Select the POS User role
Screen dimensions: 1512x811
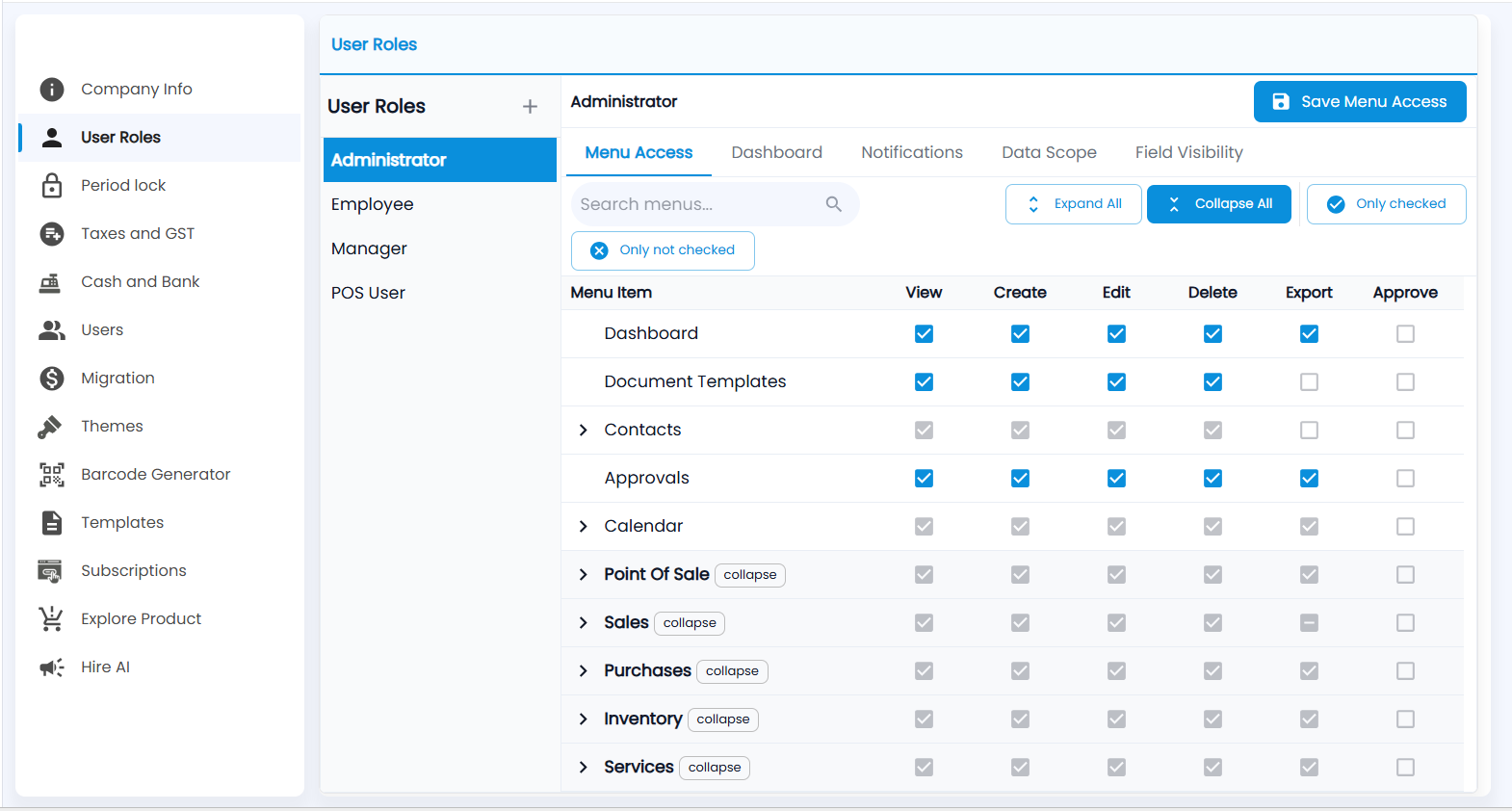pos(440,293)
